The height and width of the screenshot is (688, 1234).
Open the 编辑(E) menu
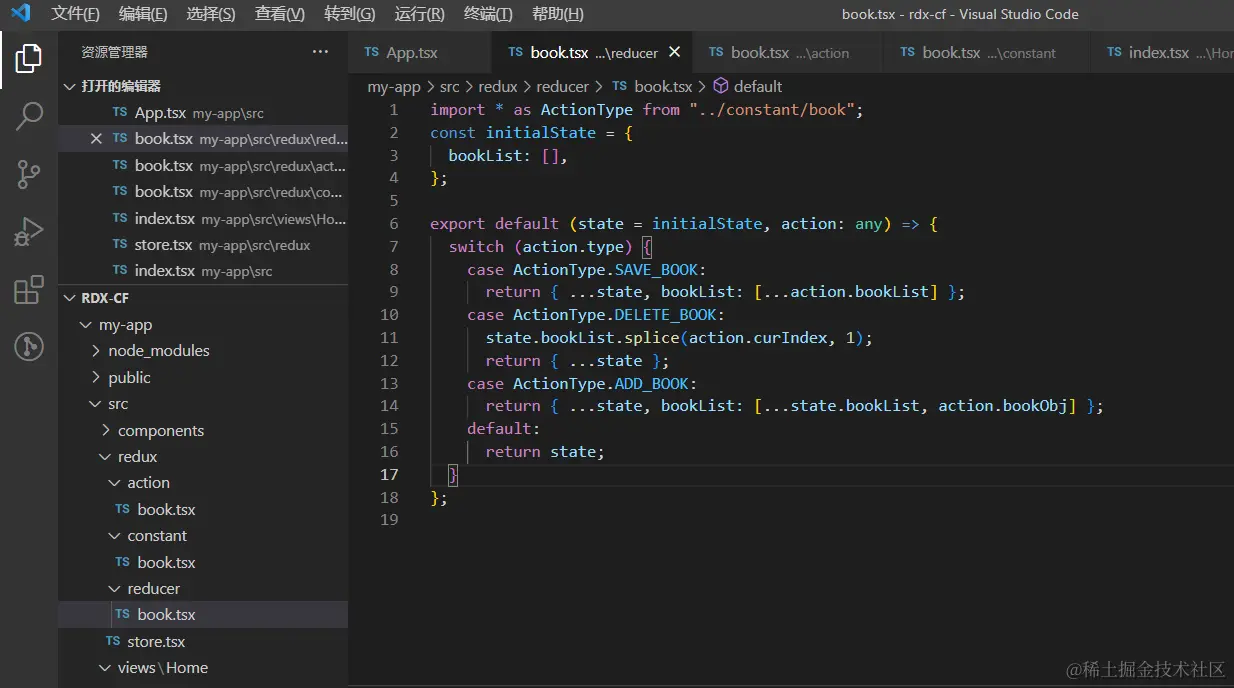pyautogui.click(x=143, y=14)
